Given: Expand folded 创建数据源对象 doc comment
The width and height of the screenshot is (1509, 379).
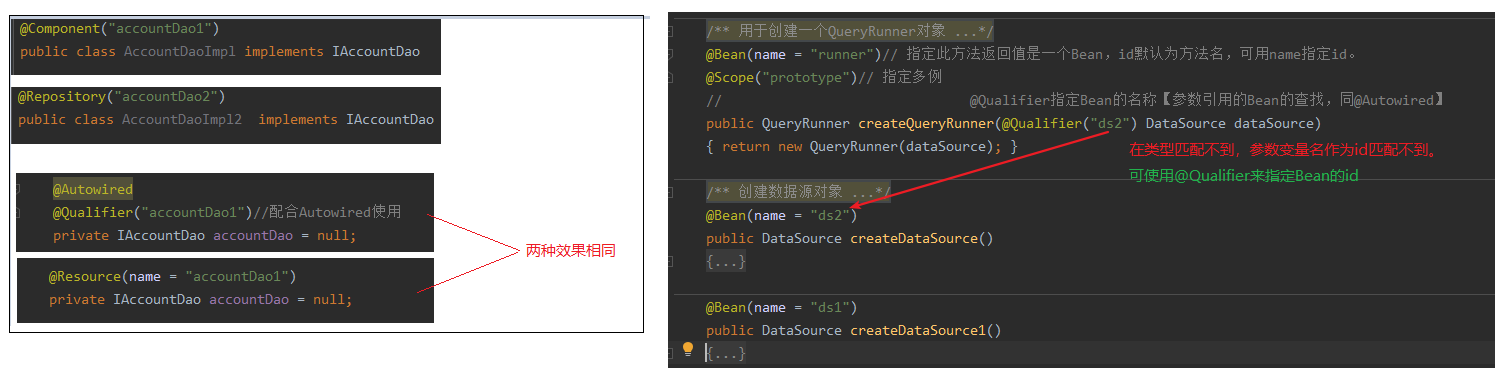Looking at the screenshot, I should (798, 192).
